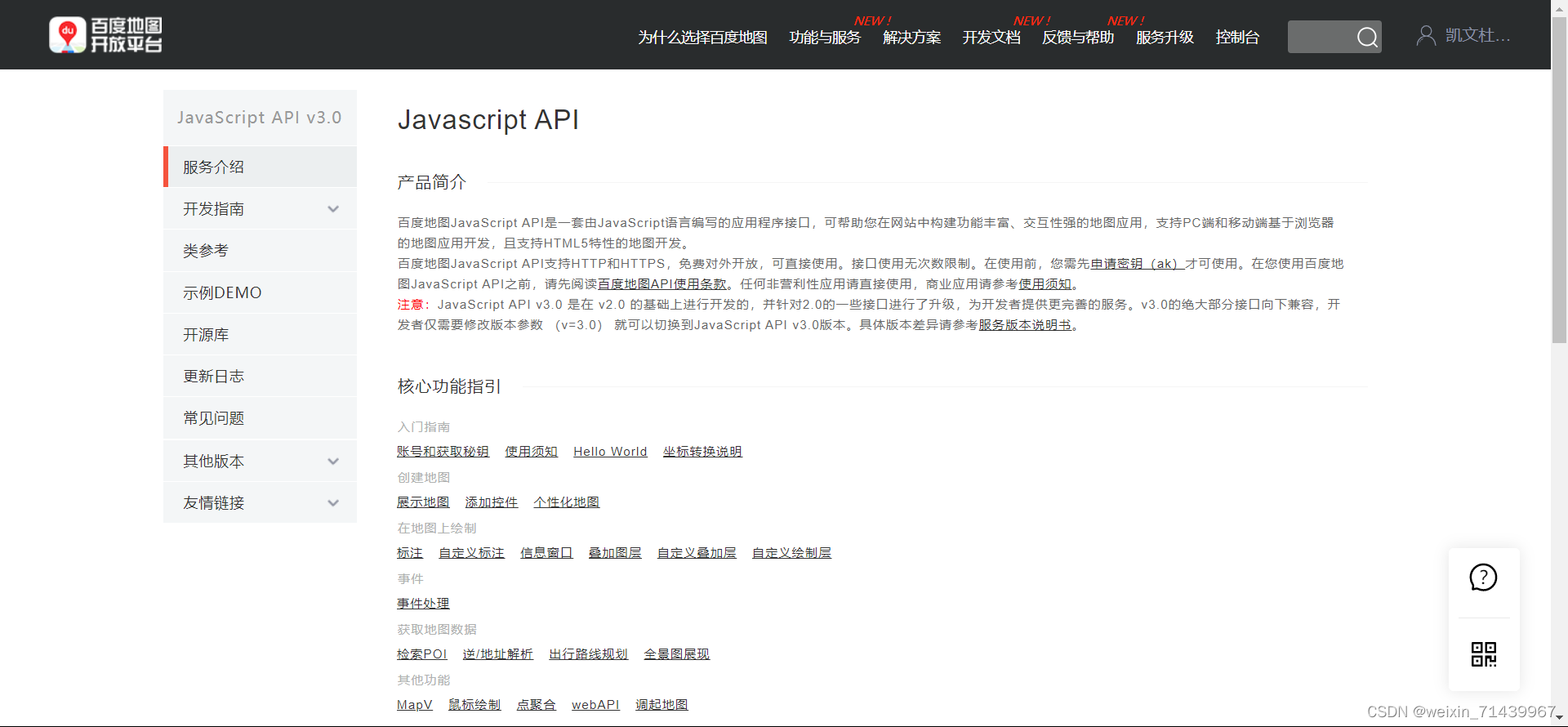Open the 个性化地图 link
The image size is (1568, 727).
[567, 502]
